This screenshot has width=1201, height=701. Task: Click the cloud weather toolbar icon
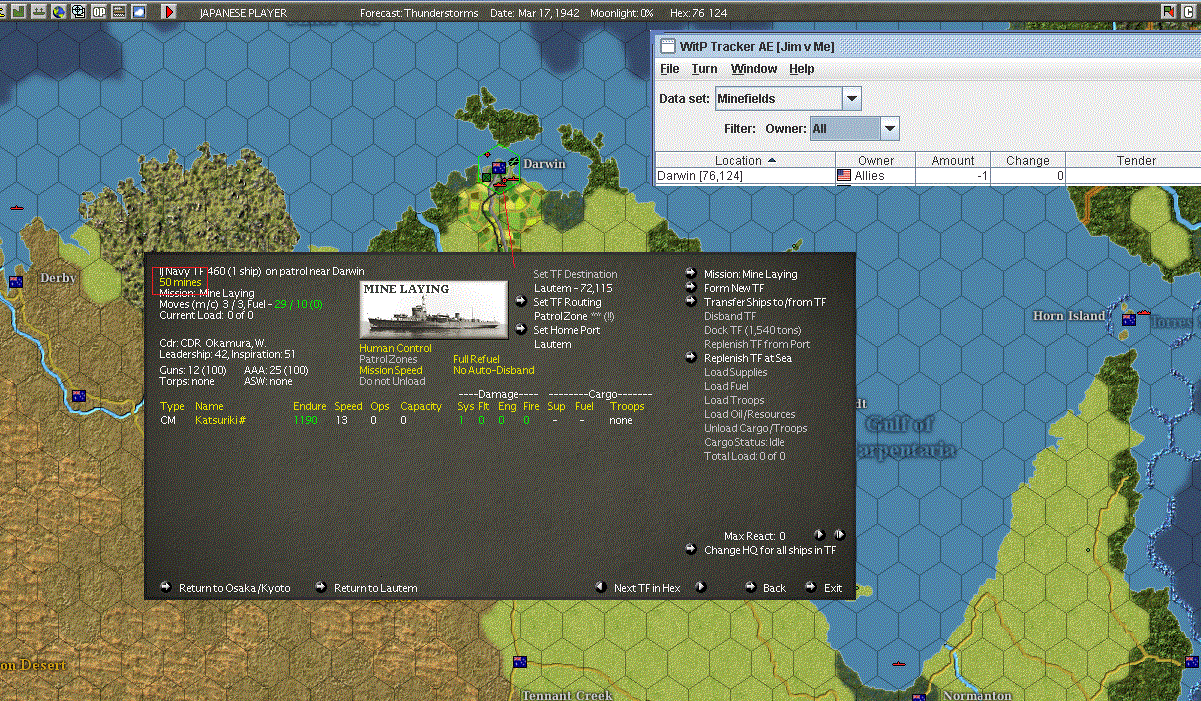click(138, 12)
